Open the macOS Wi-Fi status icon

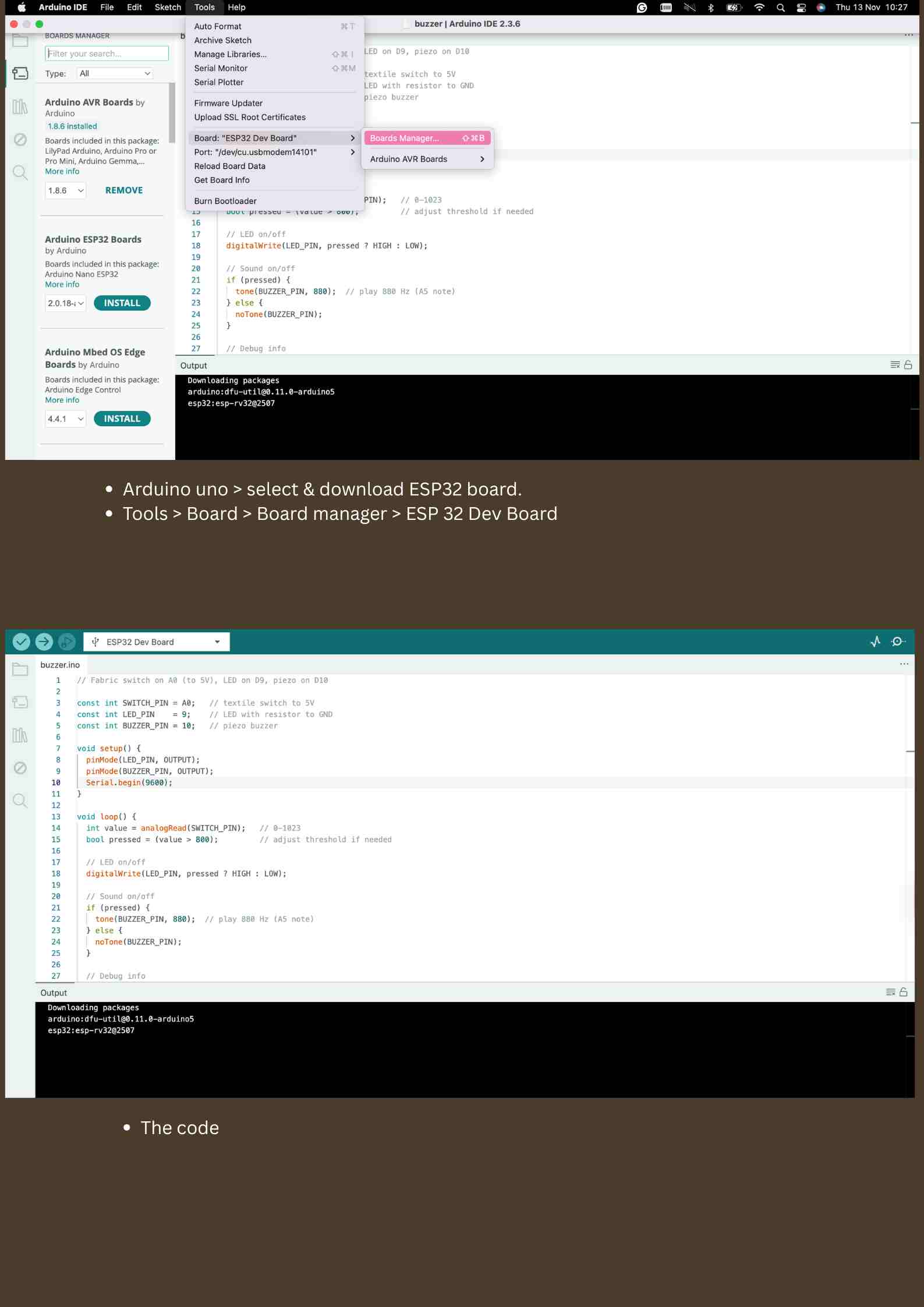pos(759,8)
